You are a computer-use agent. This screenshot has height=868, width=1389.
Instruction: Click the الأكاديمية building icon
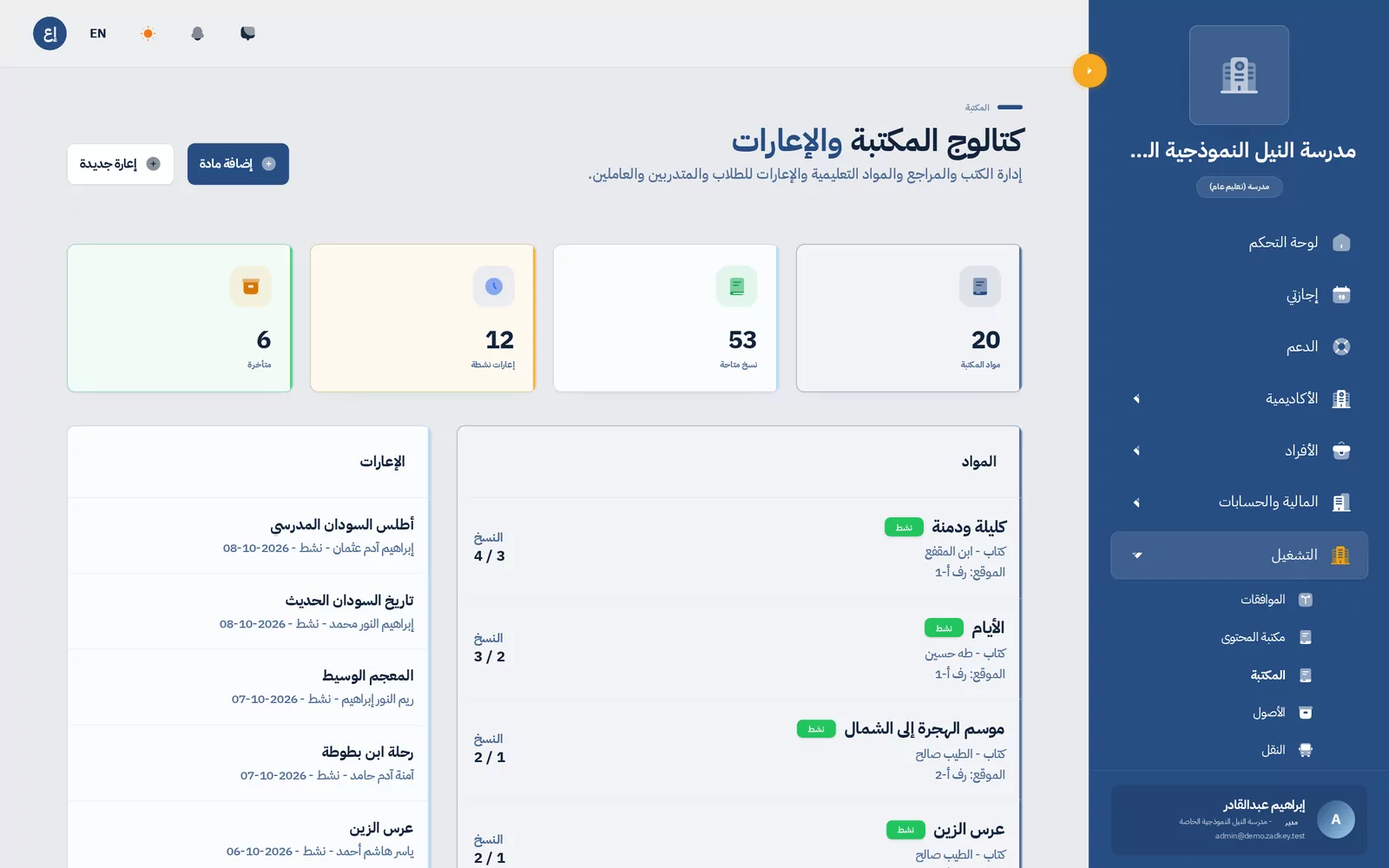tap(1341, 398)
